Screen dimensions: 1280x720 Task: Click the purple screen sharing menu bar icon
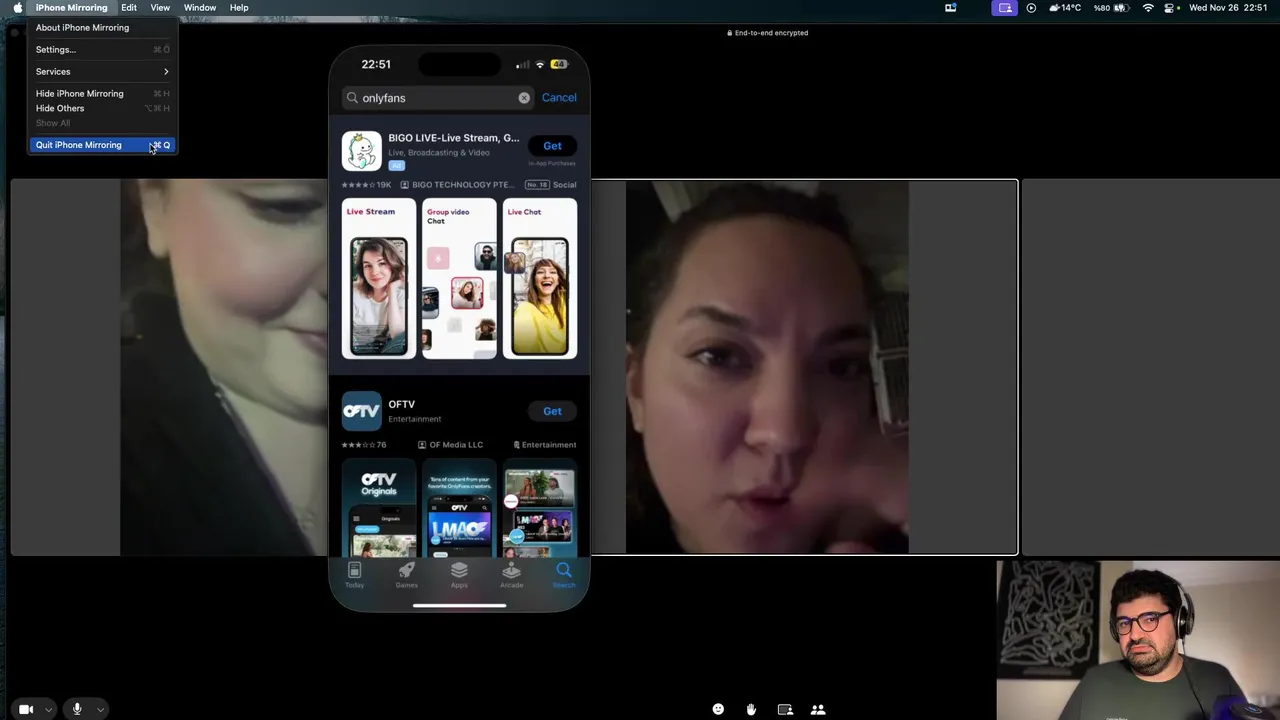click(1005, 7)
